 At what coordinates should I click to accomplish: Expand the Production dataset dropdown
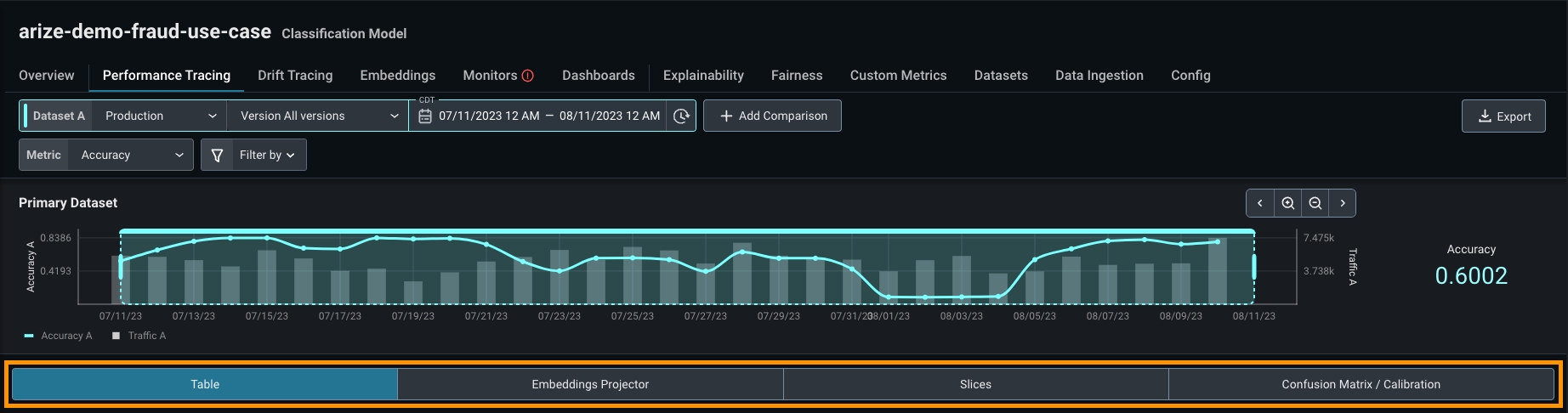(x=160, y=116)
